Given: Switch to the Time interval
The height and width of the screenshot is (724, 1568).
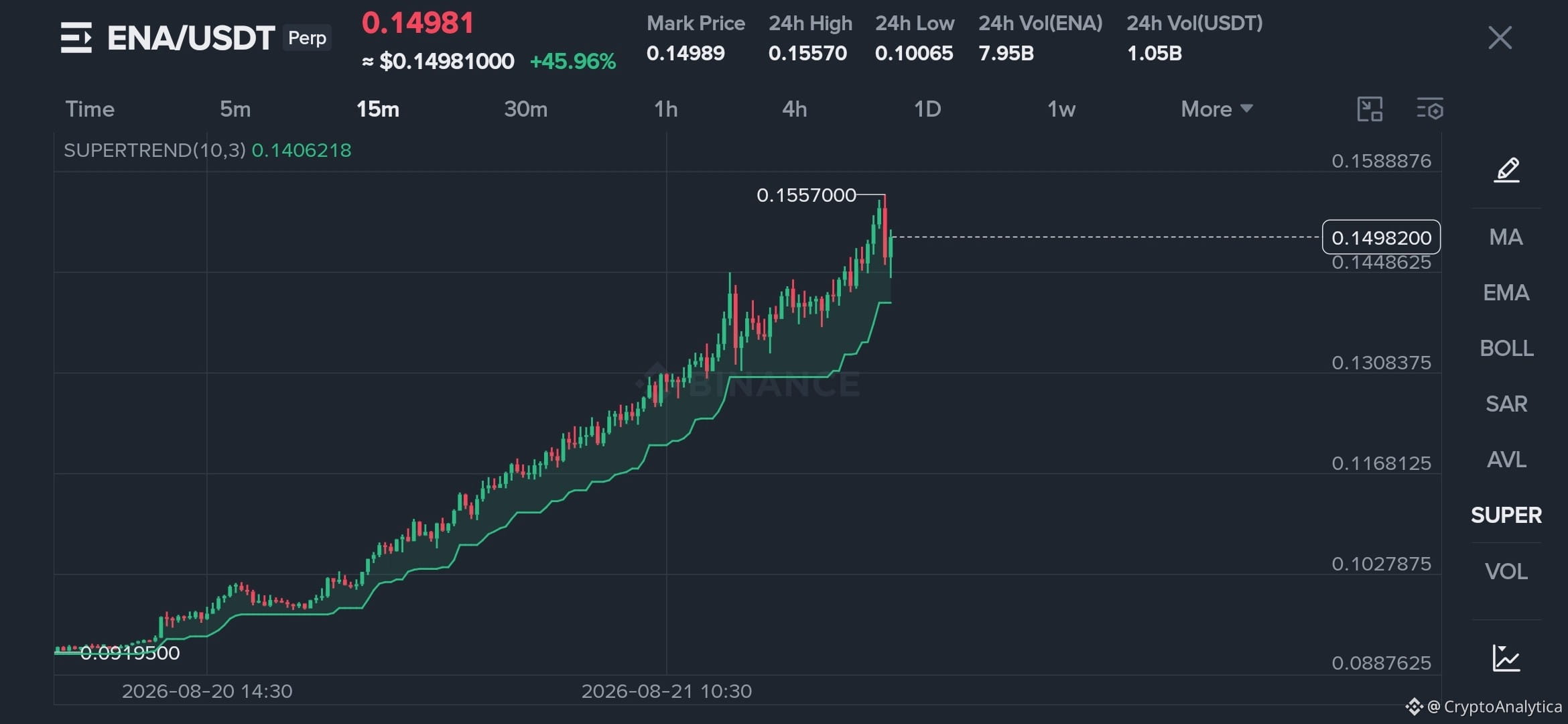Looking at the screenshot, I should (x=90, y=109).
